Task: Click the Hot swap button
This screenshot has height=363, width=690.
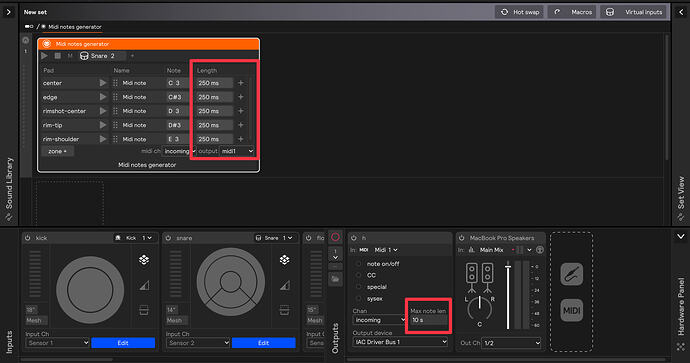Action: (x=519, y=12)
